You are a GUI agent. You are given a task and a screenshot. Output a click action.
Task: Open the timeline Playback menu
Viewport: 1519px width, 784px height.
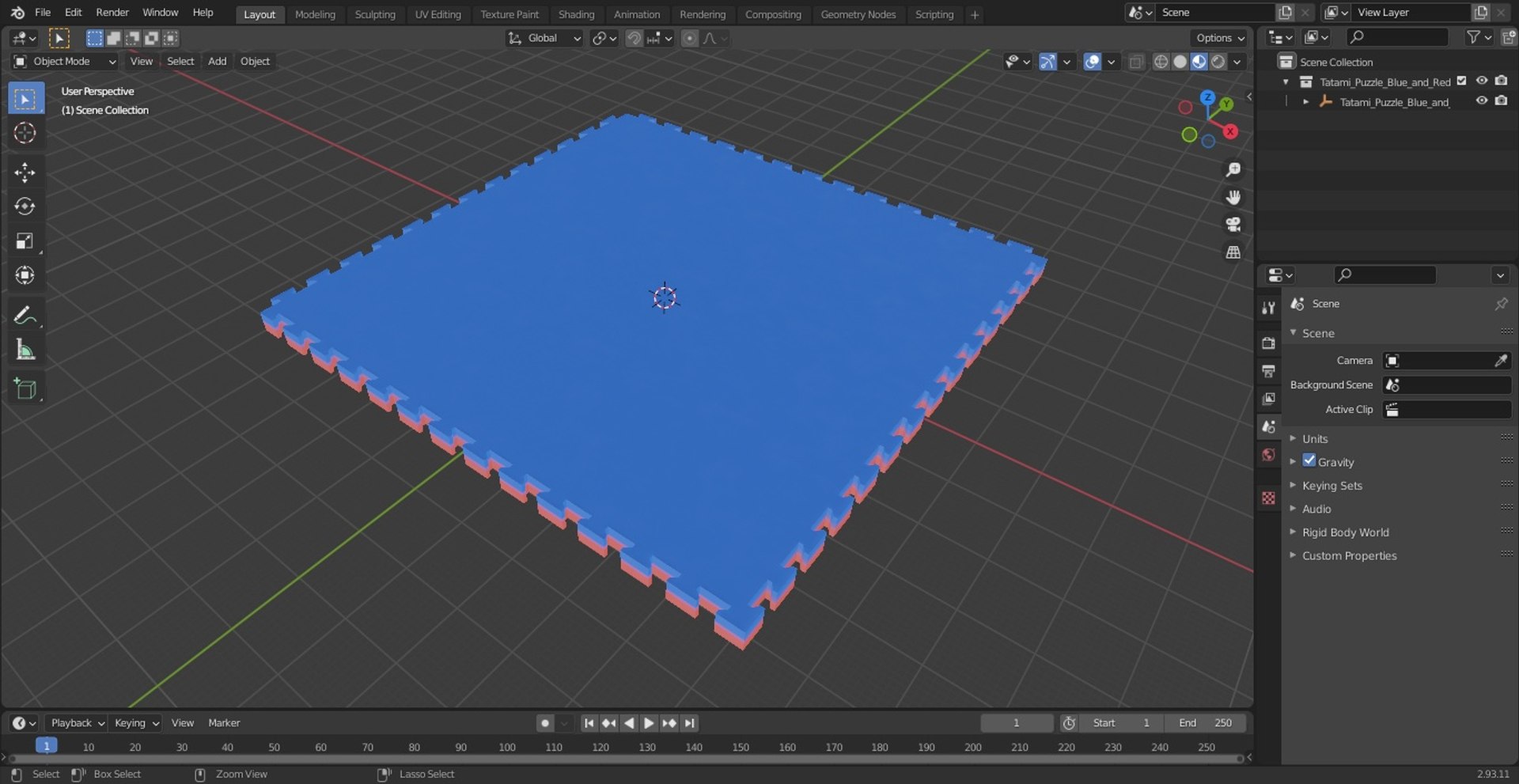(78, 723)
